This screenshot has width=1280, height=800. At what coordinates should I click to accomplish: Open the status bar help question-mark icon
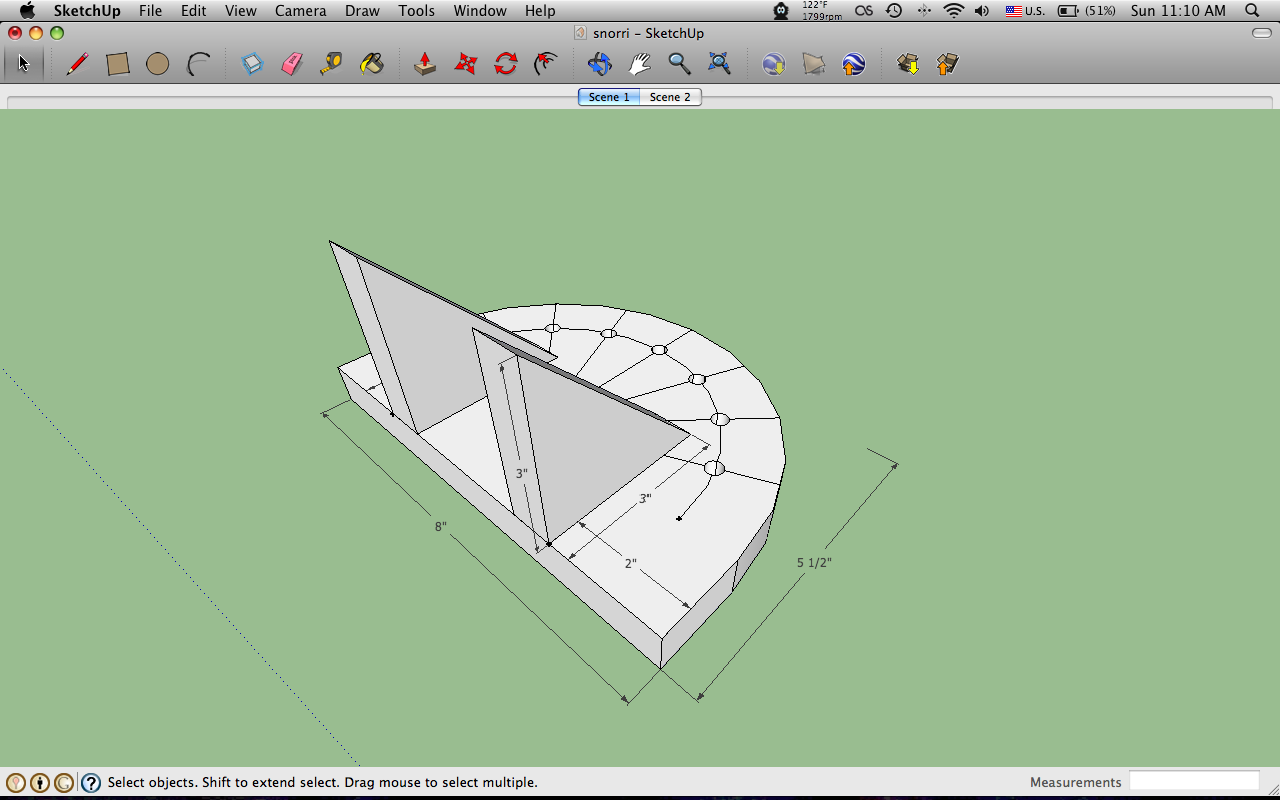91,783
